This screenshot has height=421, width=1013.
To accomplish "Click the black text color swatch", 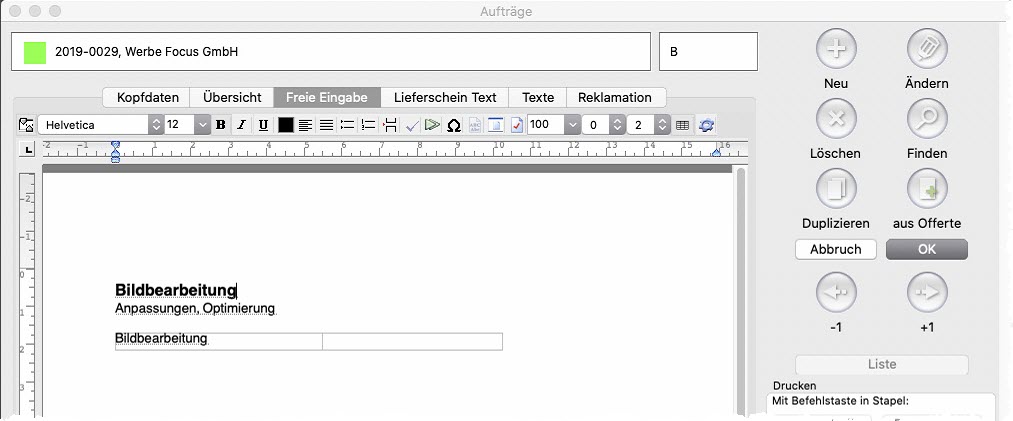I will tap(286, 125).
